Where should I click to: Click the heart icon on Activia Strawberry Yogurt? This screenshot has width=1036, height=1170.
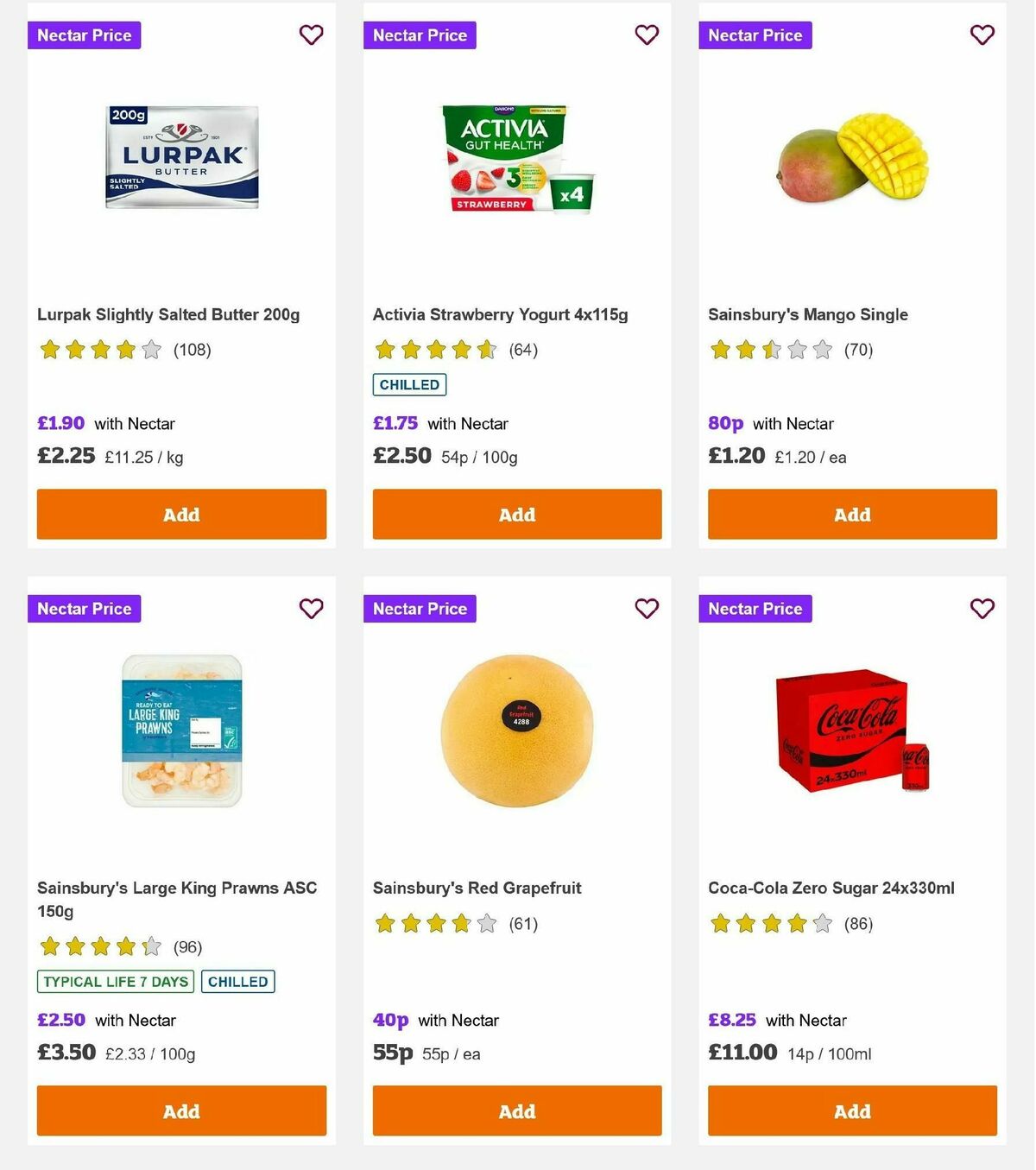point(647,35)
